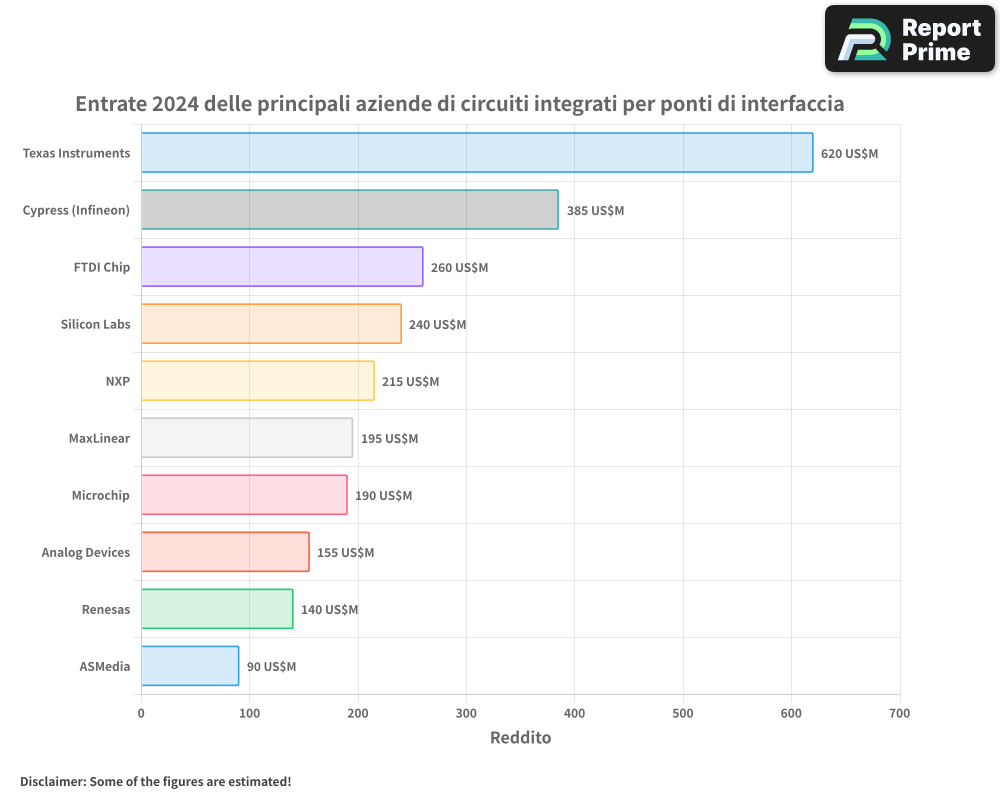Screen dimensions: 1000x800
Task: Click the 700 tick on the x-axis
Action: (899, 713)
